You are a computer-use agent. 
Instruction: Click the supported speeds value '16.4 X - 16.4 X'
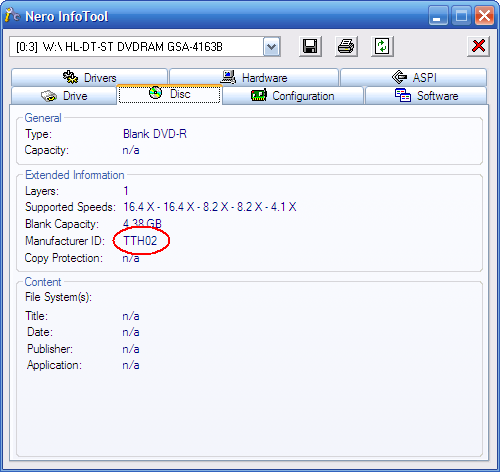point(159,207)
